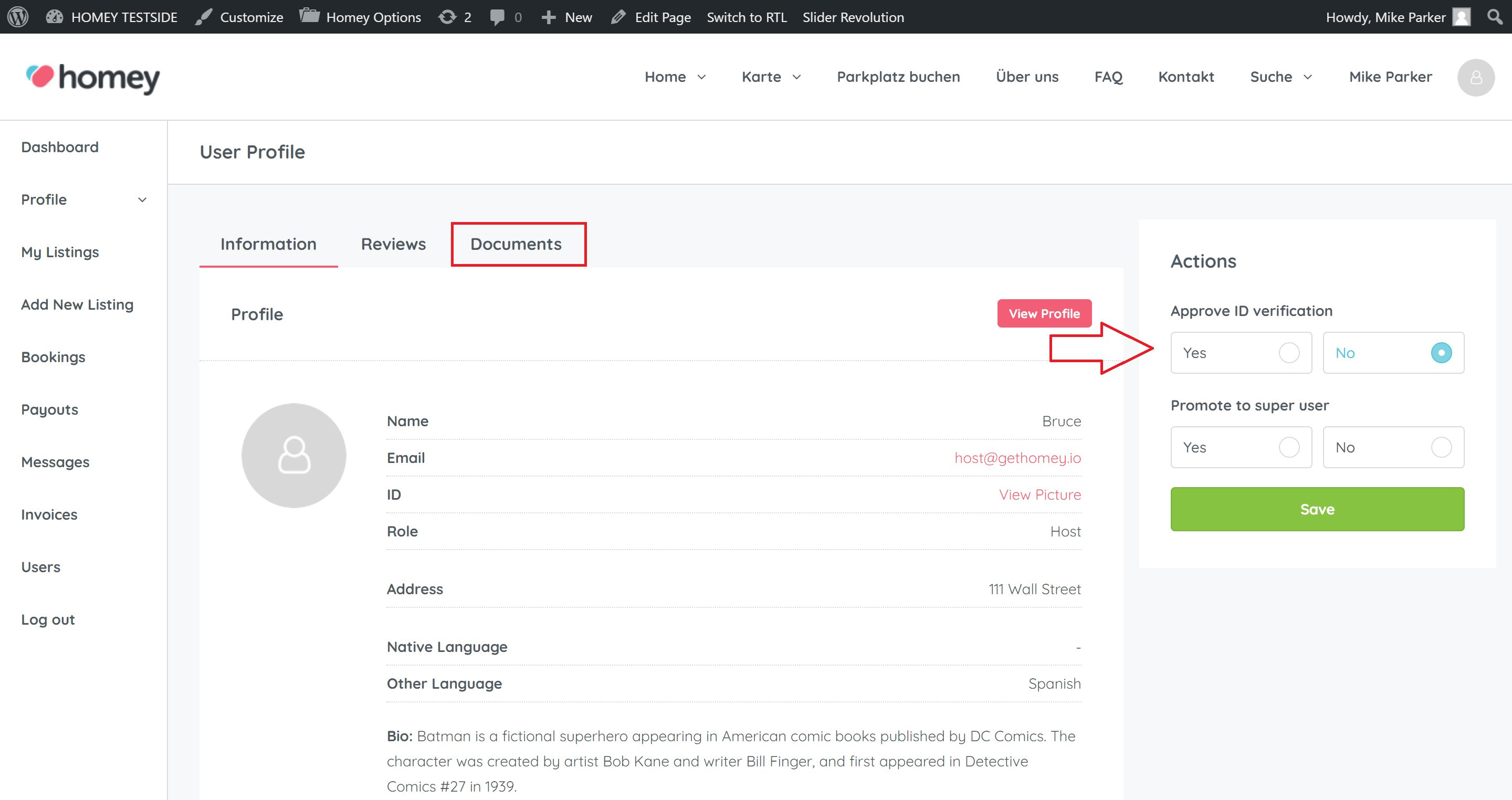Image resolution: width=1512 pixels, height=800 pixels.
Task: Click the Suche navigation label
Action: 1270,77
